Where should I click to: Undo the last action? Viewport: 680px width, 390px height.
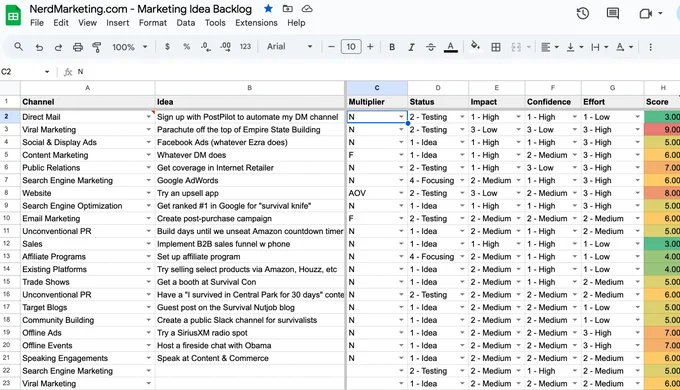(x=39, y=47)
